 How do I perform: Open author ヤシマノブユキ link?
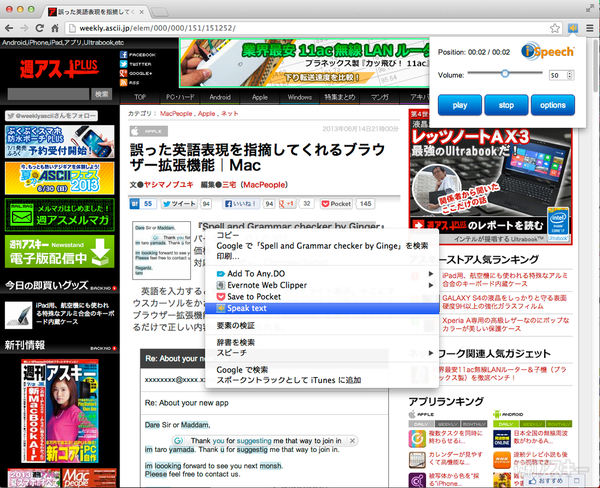click(169, 185)
